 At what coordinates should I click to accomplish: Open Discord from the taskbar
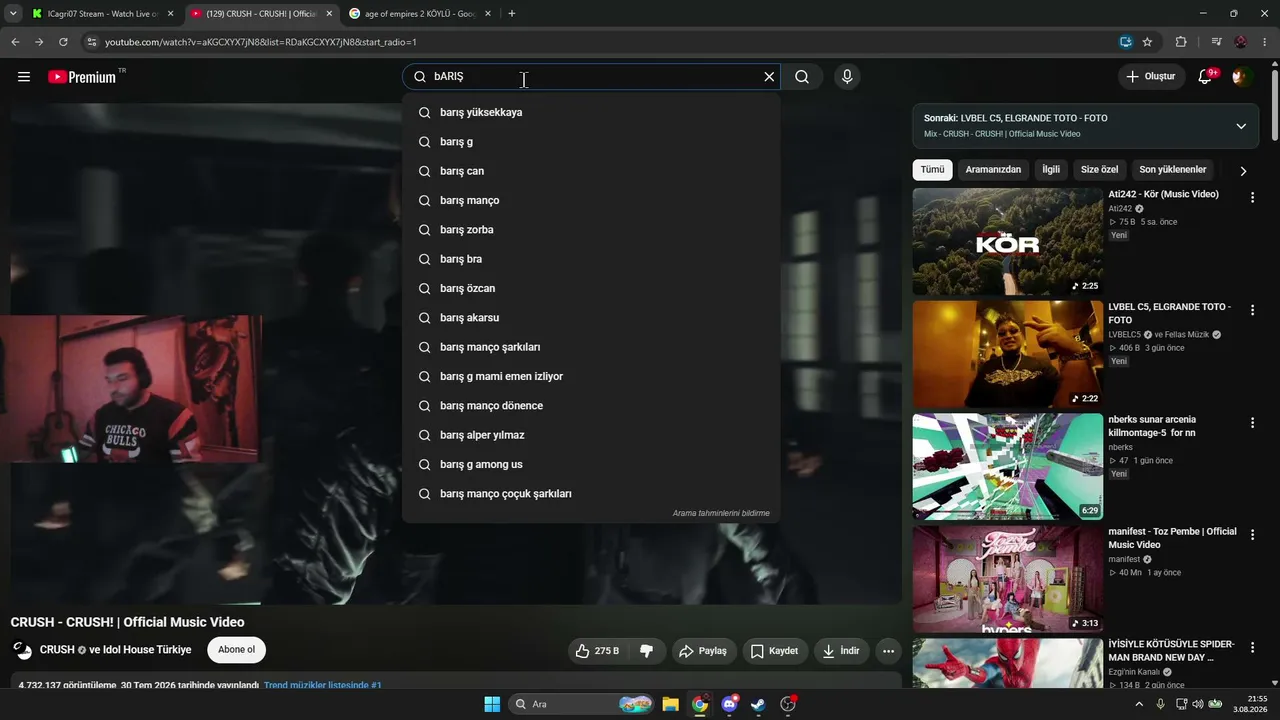[729, 704]
